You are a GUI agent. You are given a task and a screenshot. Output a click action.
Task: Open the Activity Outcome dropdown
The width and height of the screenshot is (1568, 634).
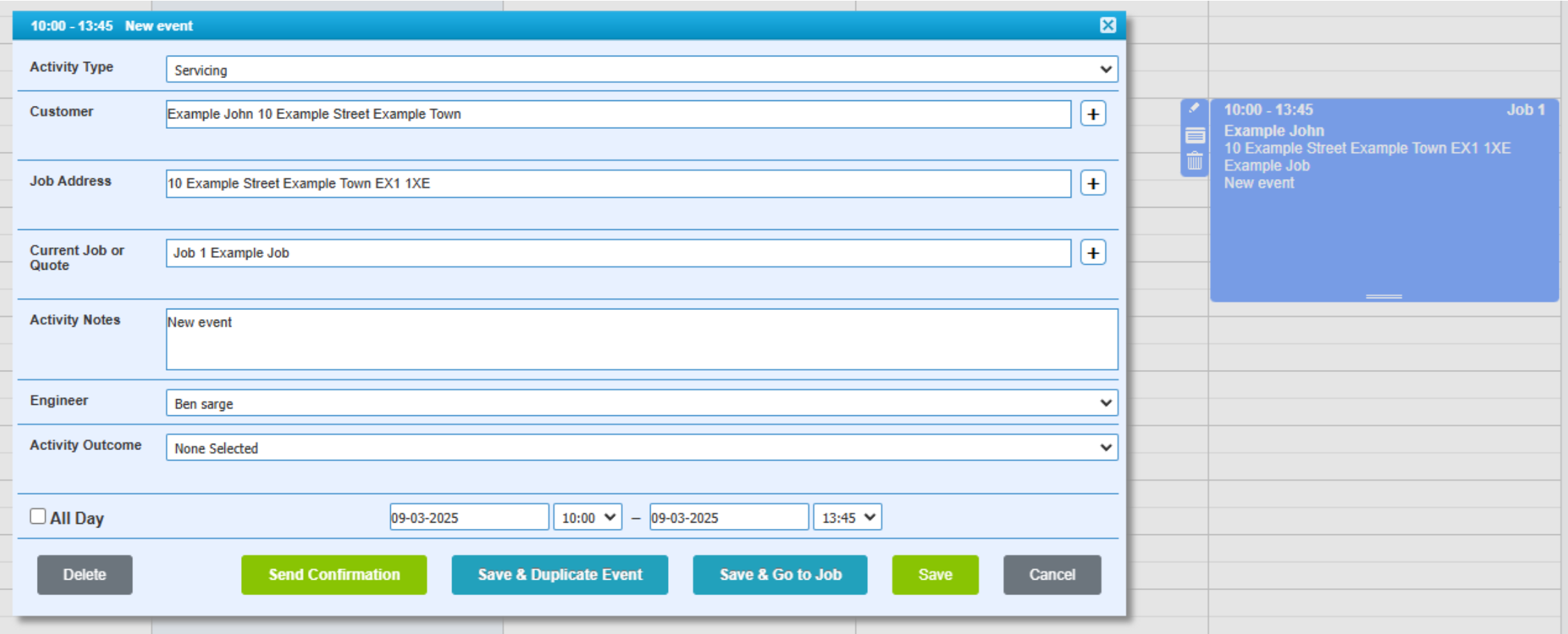[641, 448]
